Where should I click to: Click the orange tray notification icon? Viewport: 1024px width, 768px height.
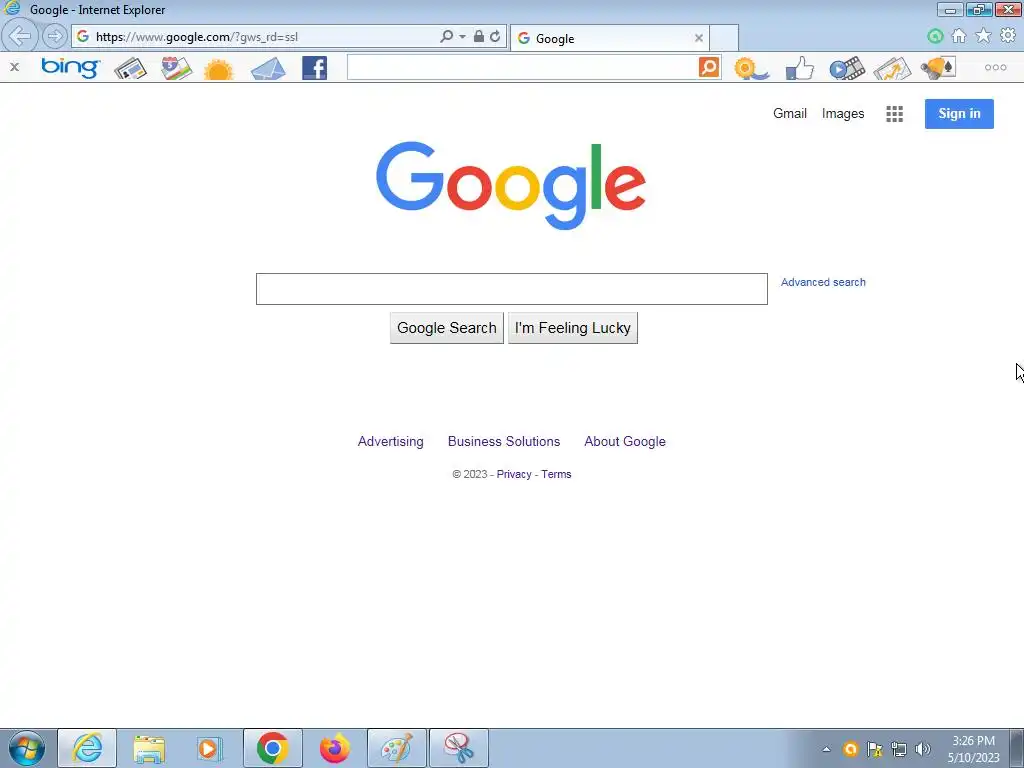click(x=850, y=749)
